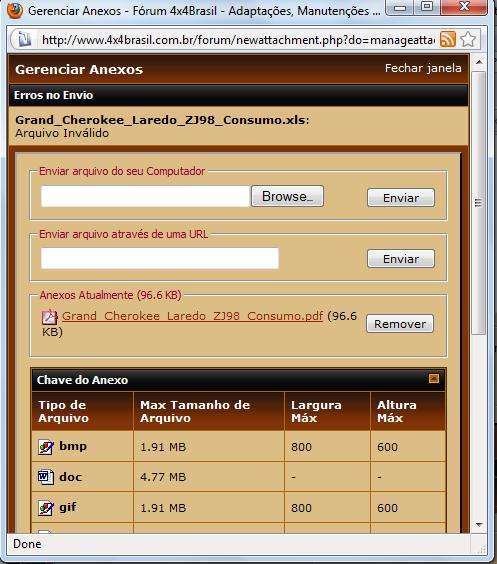Click the URL upload text field
497x564 pixels.
pyautogui.click(x=160, y=258)
